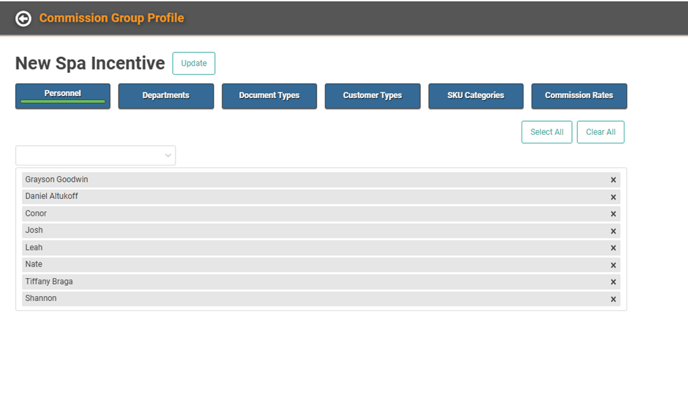688x405 pixels.
Task: Open the SKU Categories tab
Action: [476, 96]
